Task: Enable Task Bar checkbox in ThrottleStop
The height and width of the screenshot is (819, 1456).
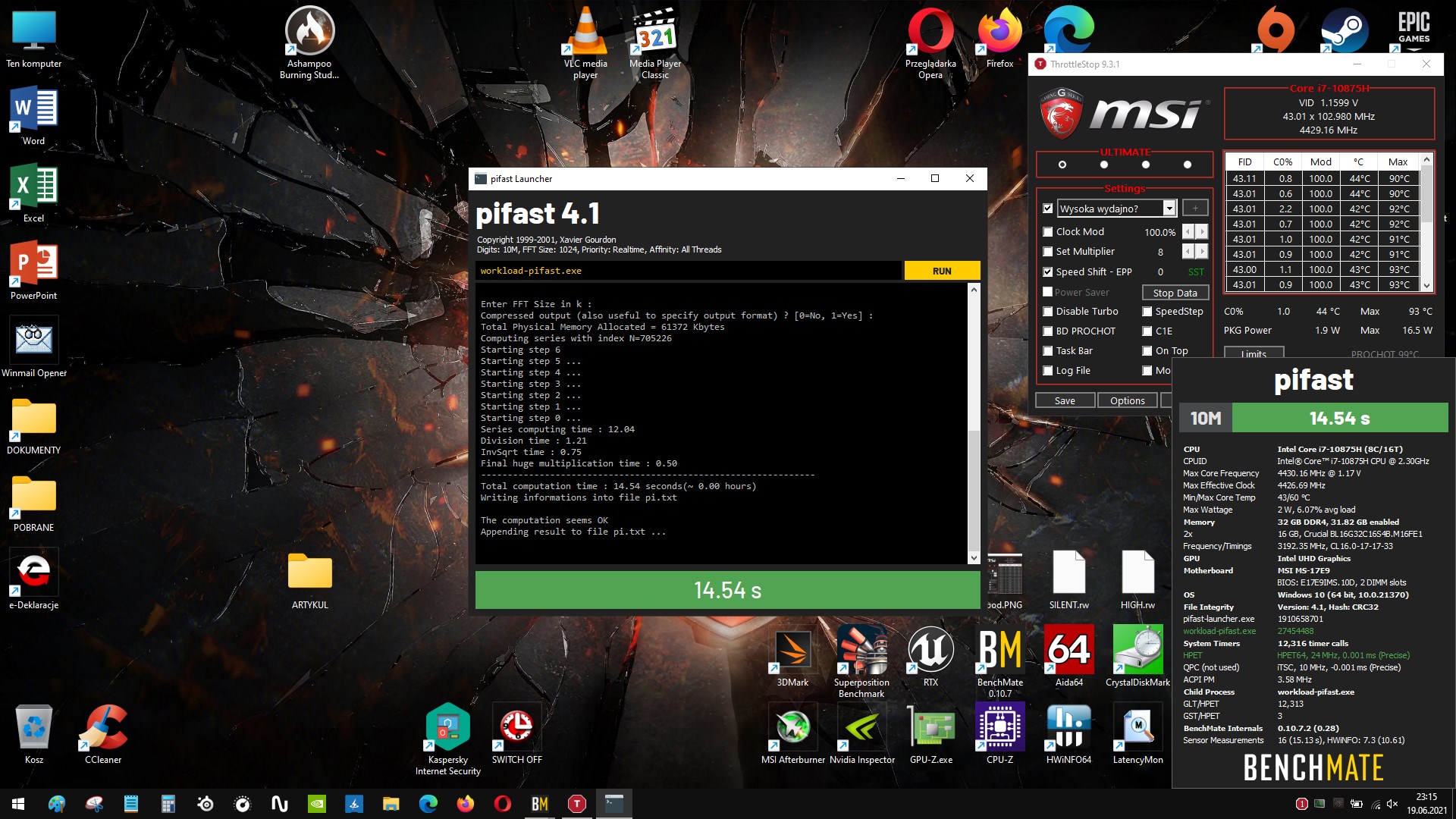Action: point(1048,351)
